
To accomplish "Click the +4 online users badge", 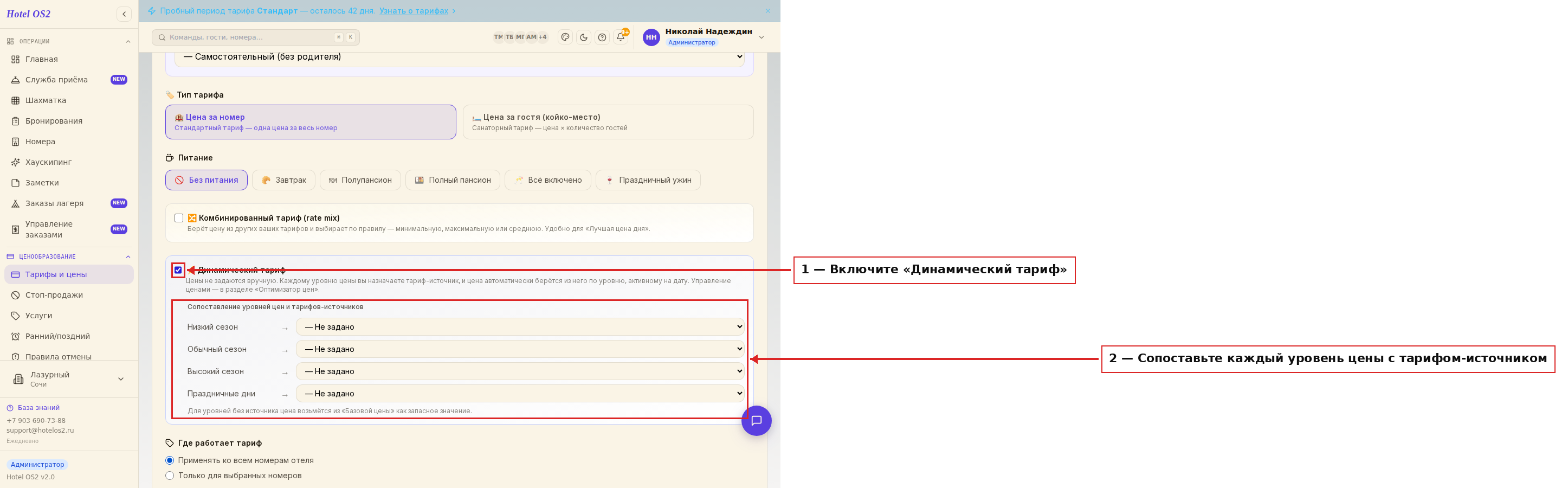I will pos(543,37).
